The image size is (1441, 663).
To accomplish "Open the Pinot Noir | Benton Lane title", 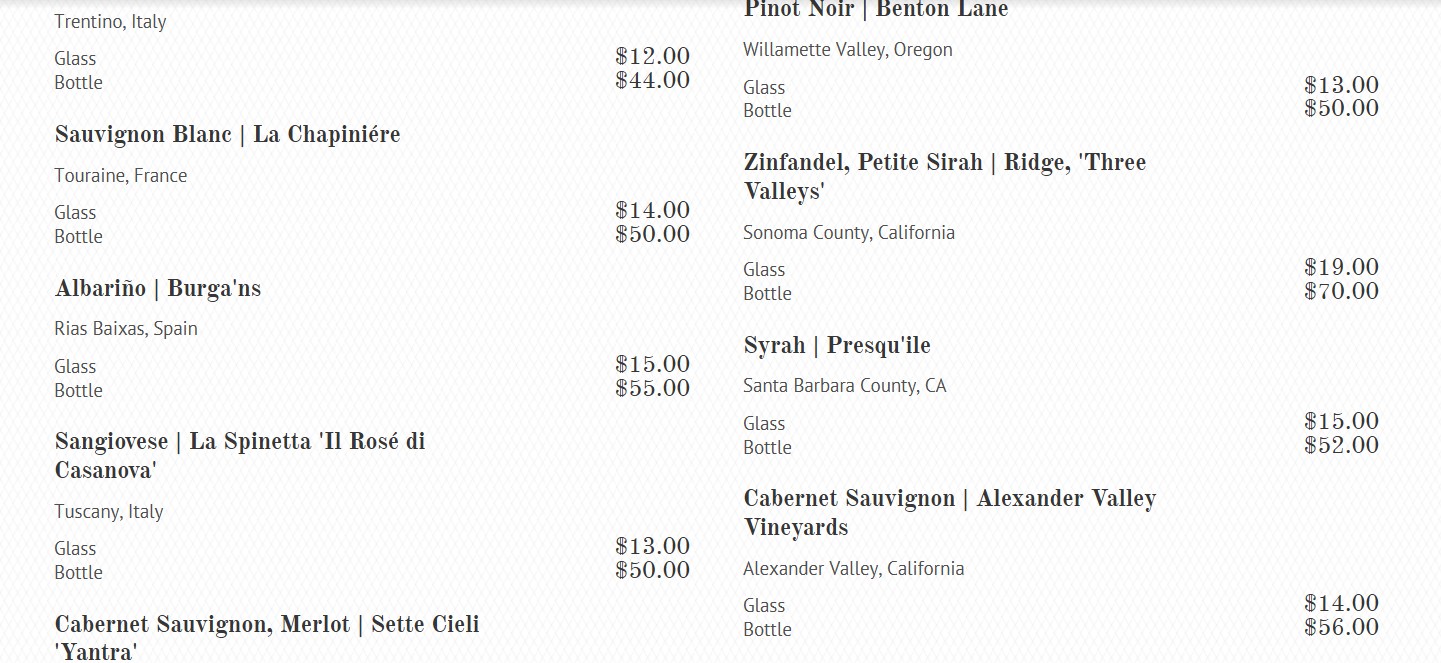I will (x=875, y=10).
